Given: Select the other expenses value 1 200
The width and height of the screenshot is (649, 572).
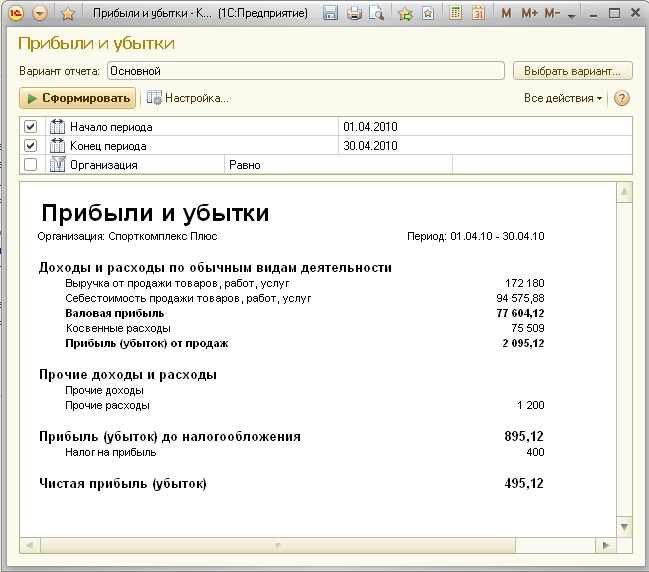Looking at the screenshot, I should point(531,405).
